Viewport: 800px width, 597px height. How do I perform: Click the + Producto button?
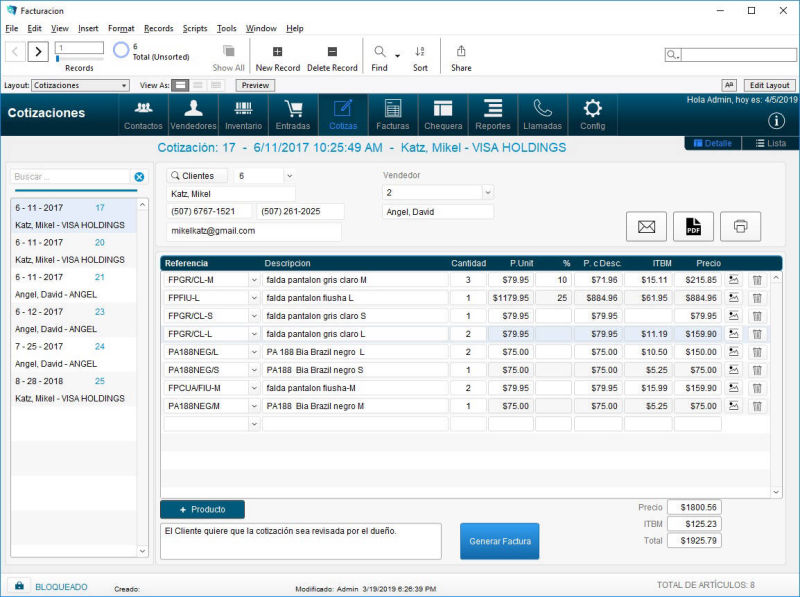(202, 509)
